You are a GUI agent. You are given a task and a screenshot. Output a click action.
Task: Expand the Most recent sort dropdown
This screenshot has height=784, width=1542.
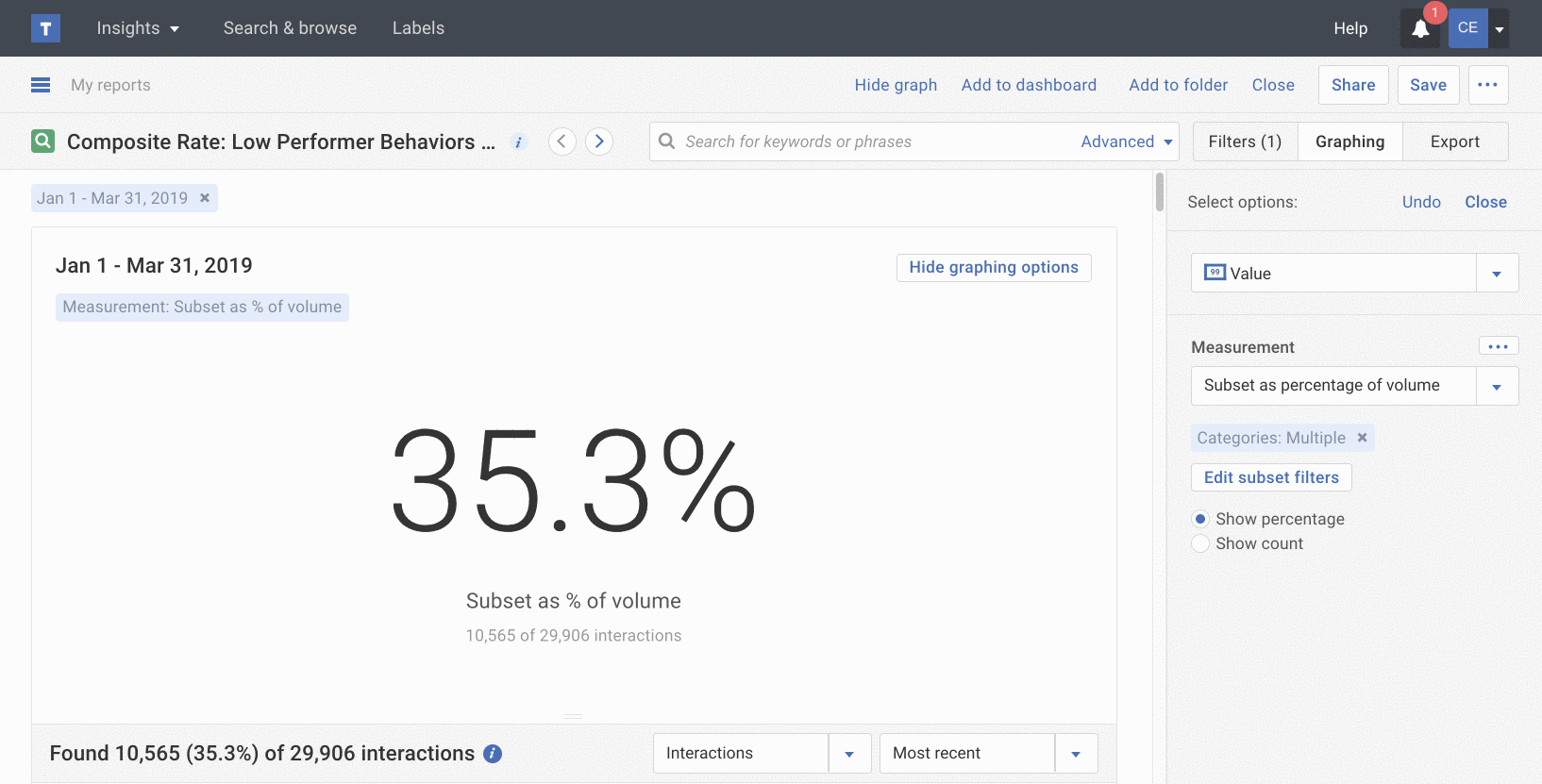[x=1076, y=754]
